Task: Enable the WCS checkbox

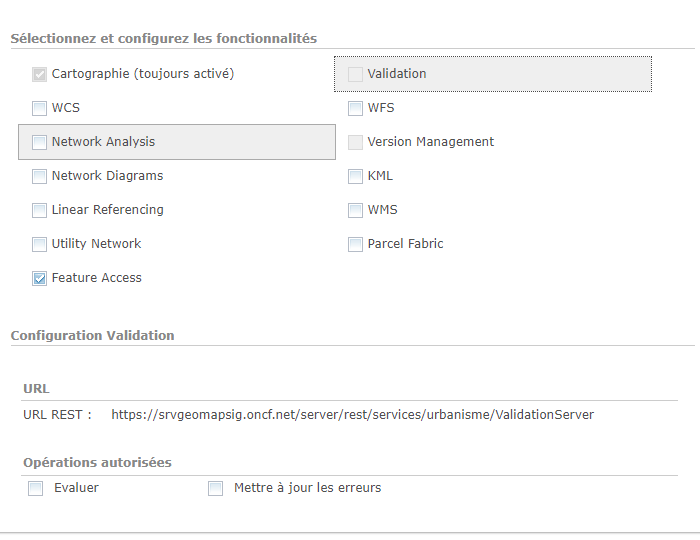Action: pyautogui.click(x=39, y=108)
